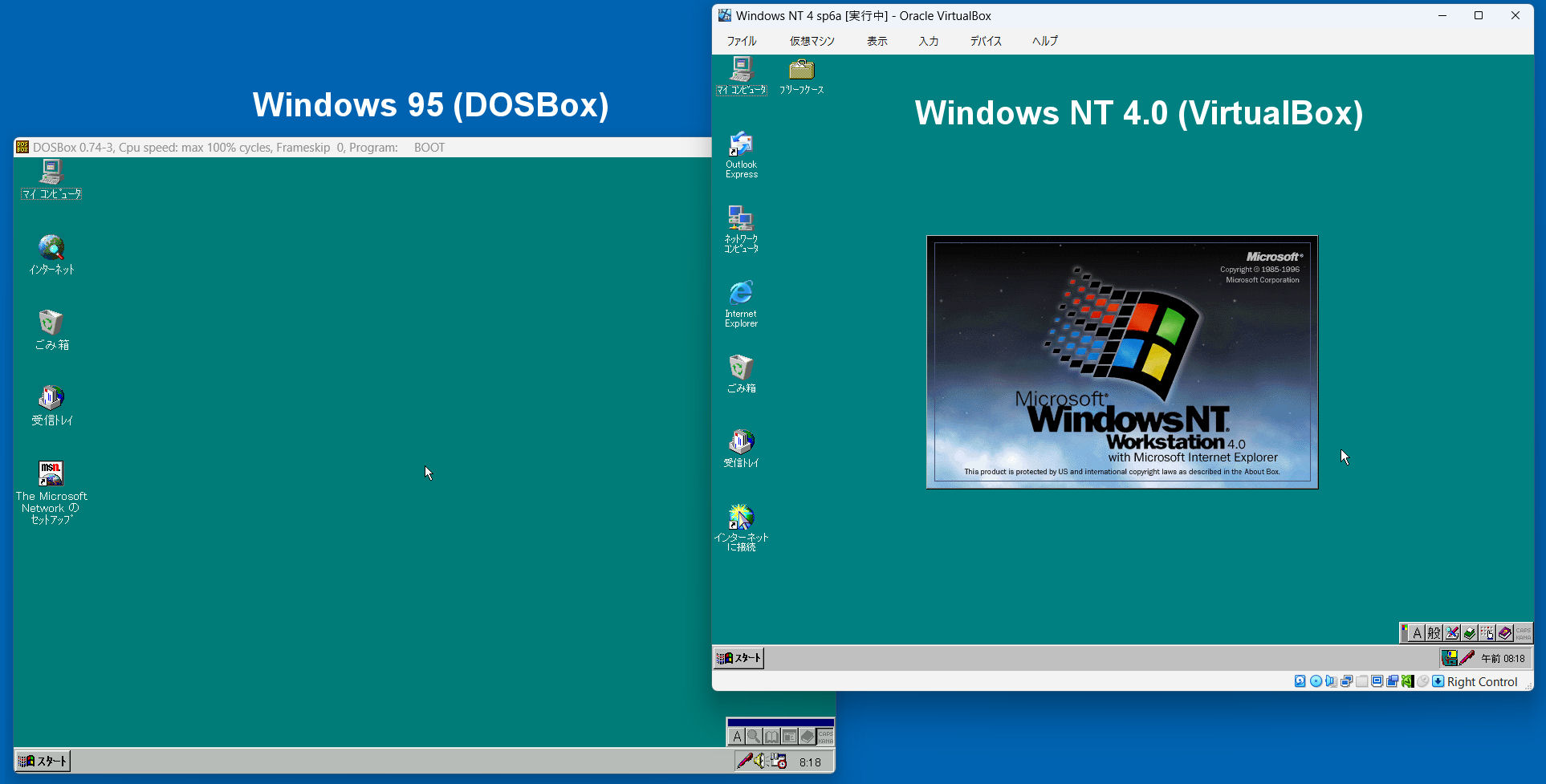Open Outlook Express on the NT desktop
The width and height of the screenshot is (1546, 784).
[x=741, y=145]
